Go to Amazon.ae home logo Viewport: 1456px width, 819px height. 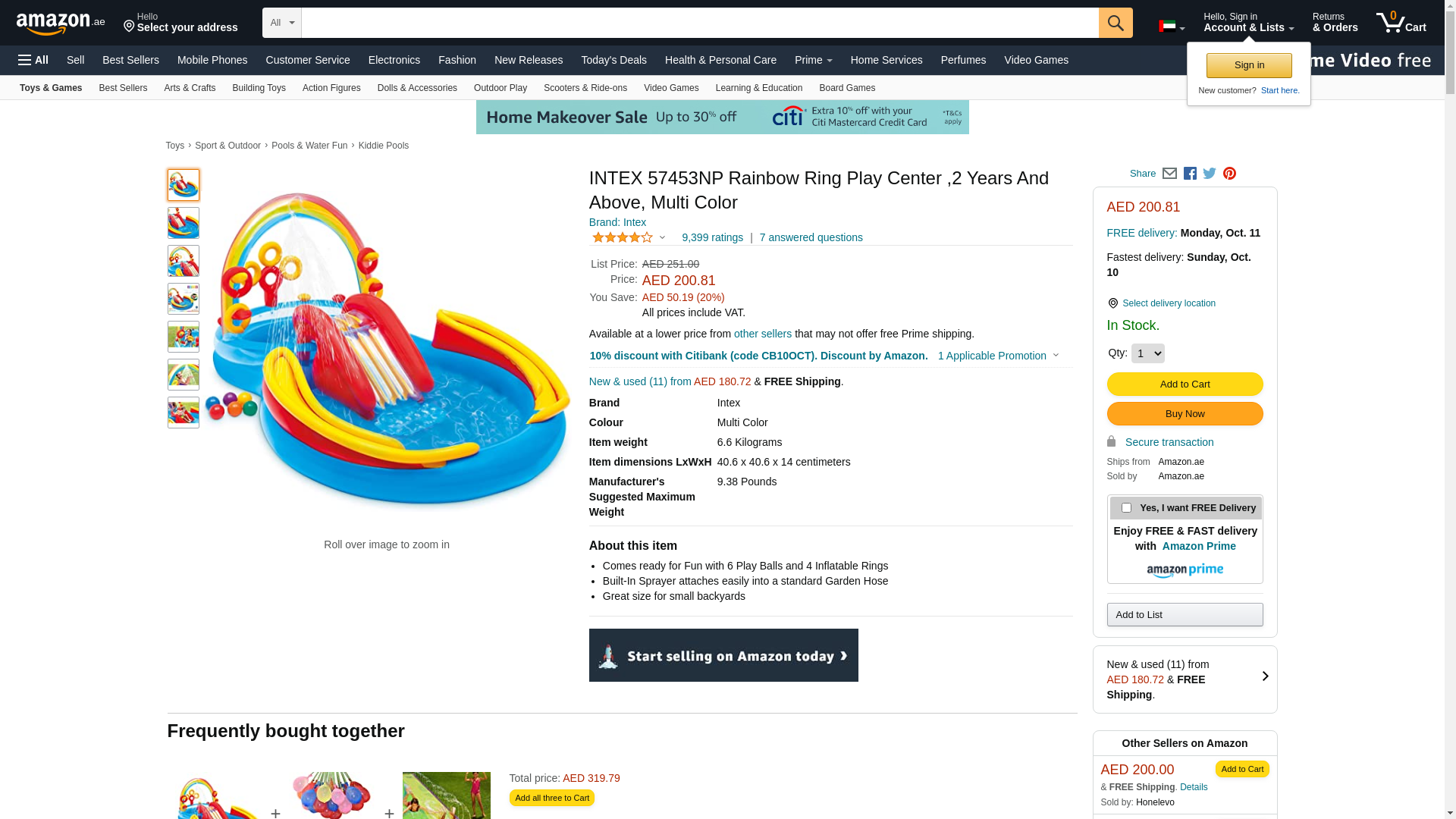[61, 24]
